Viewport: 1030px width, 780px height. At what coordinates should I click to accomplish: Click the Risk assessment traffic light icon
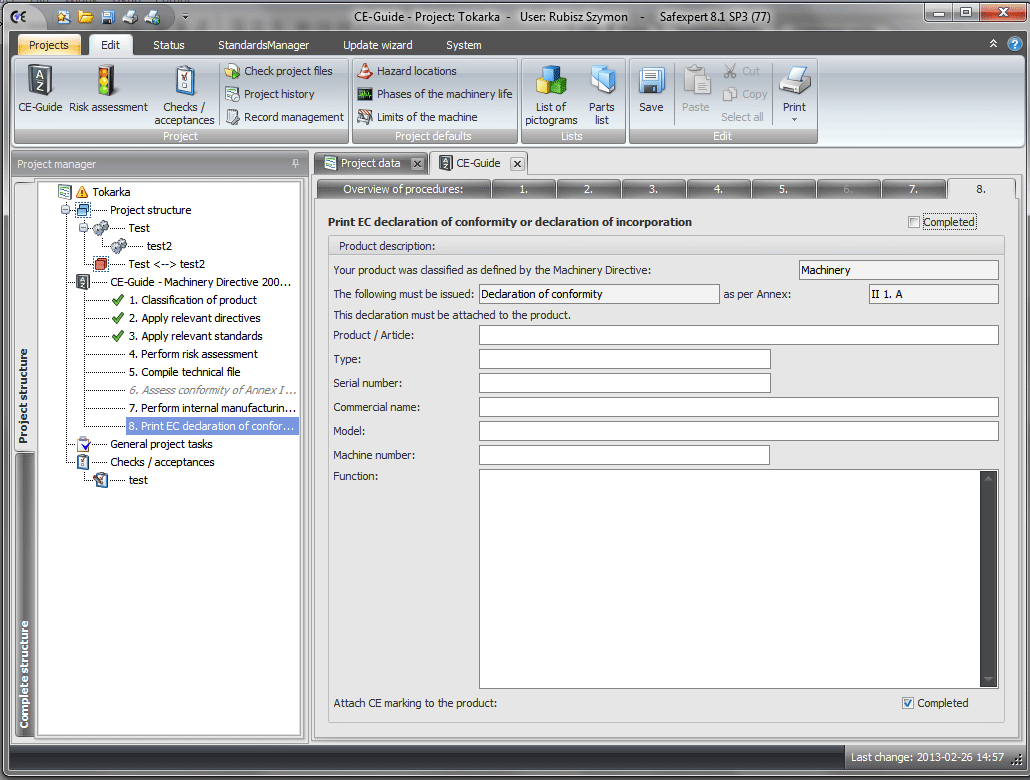click(108, 83)
